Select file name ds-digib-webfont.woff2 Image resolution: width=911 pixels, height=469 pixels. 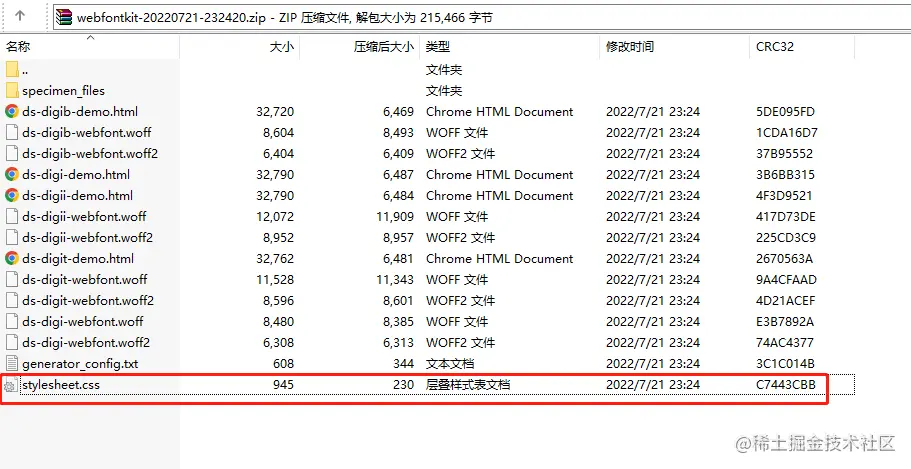90,153
